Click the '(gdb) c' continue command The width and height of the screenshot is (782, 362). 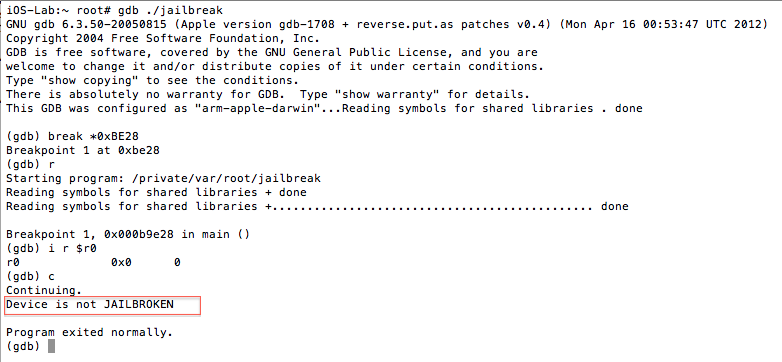click(30, 276)
